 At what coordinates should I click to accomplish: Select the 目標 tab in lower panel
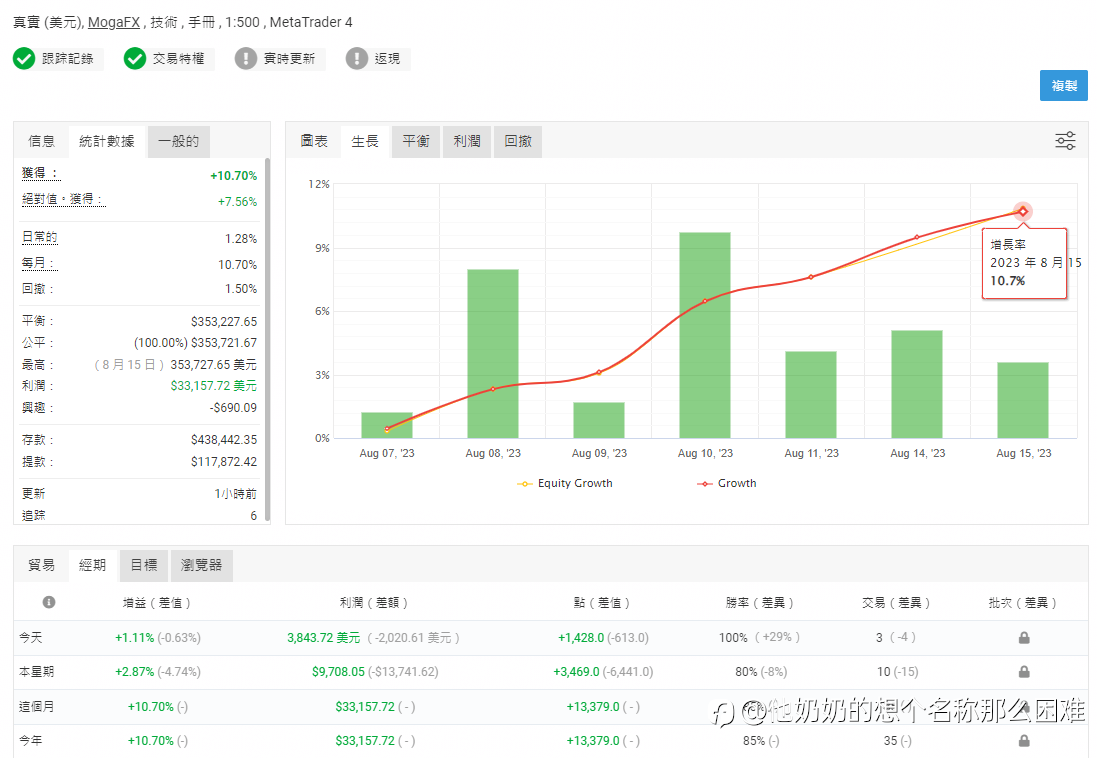coord(144,565)
